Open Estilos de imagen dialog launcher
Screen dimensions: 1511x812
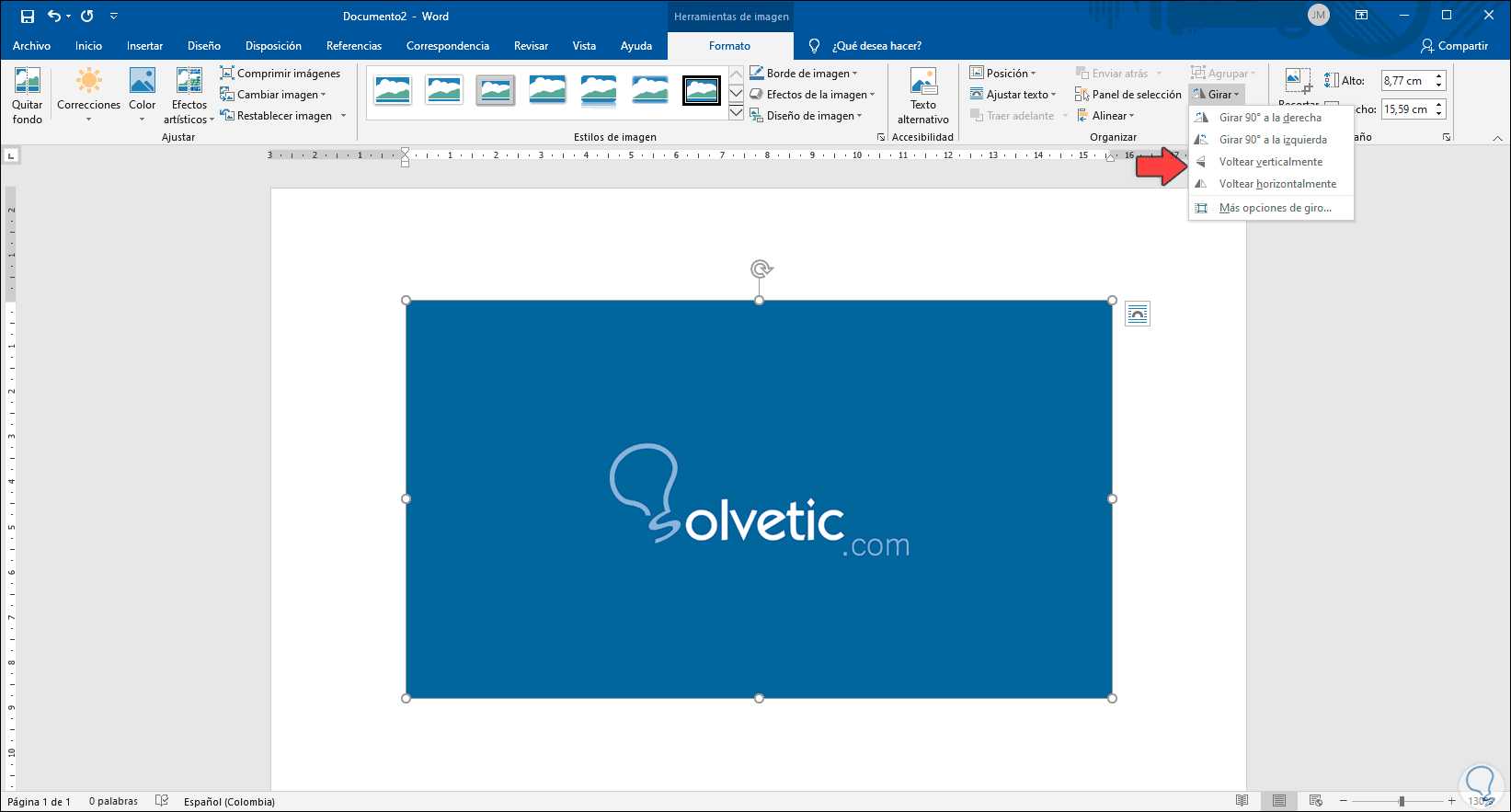(x=881, y=137)
